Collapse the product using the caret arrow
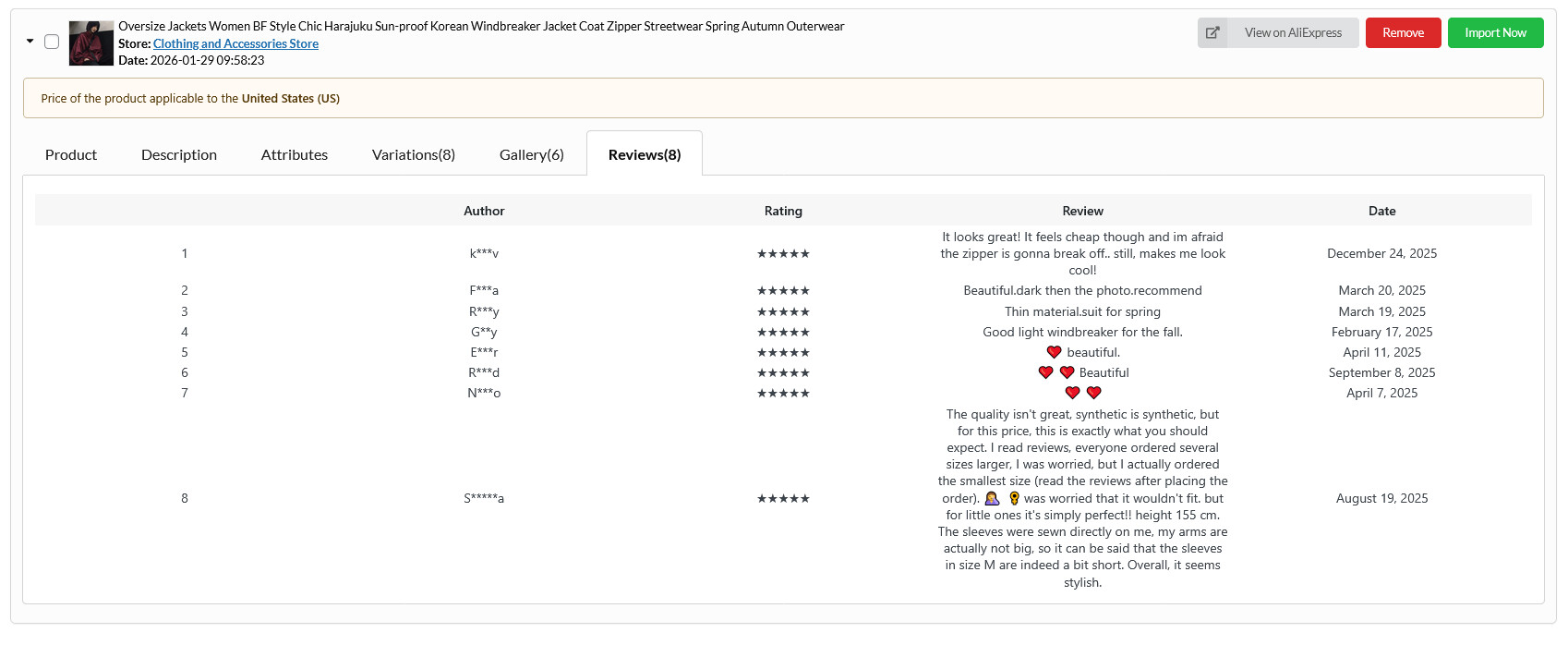 (30, 42)
